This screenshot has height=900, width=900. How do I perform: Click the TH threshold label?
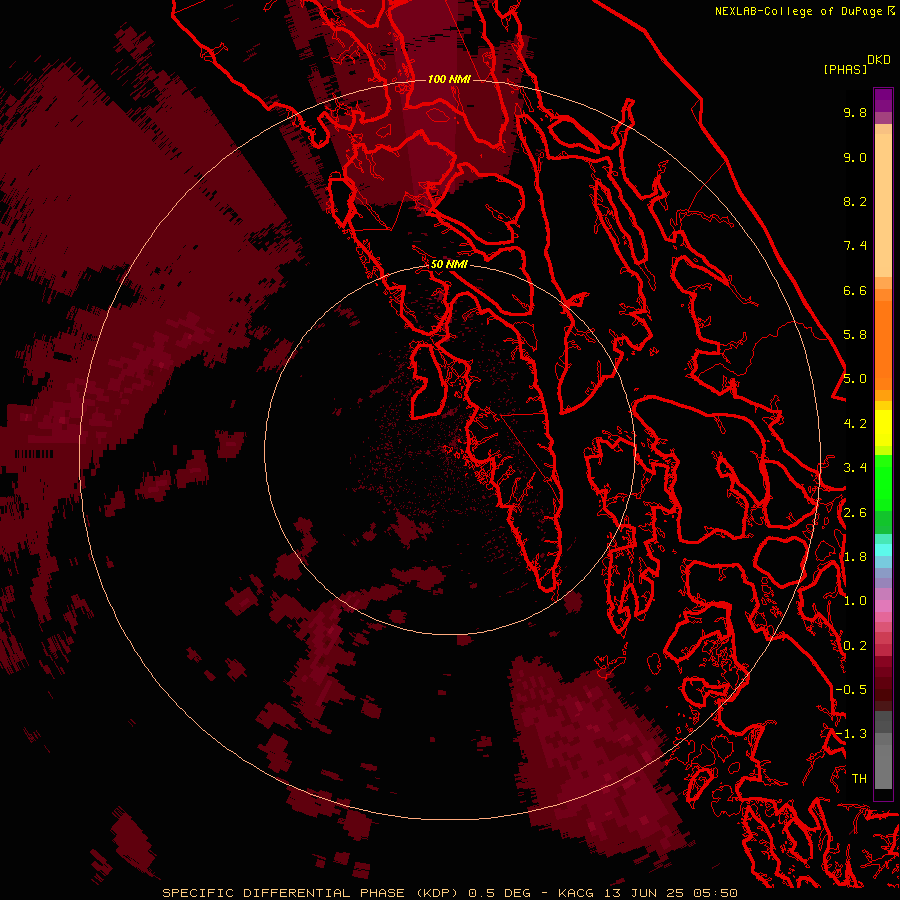[x=859, y=779]
